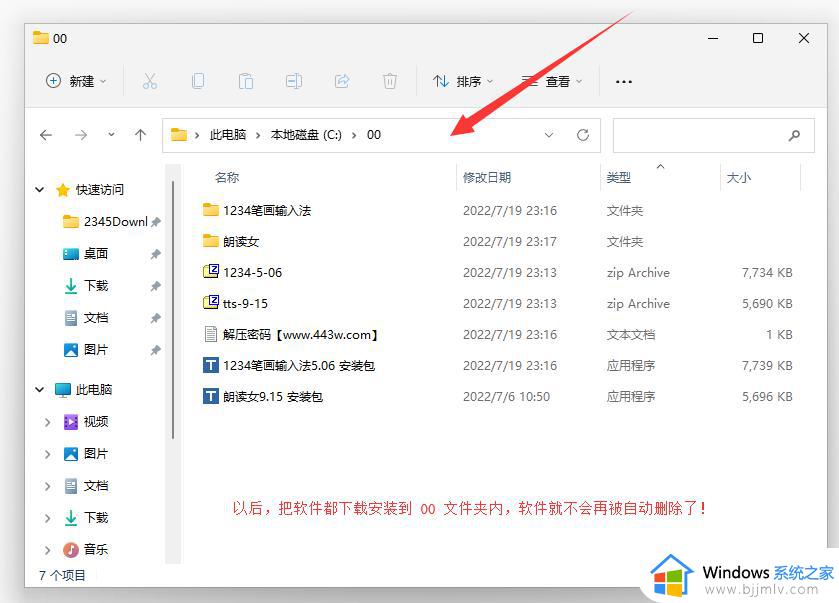The width and height of the screenshot is (839, 603).
Task: Collapse the 快速访问 tree section
Action: click(40, 189)
